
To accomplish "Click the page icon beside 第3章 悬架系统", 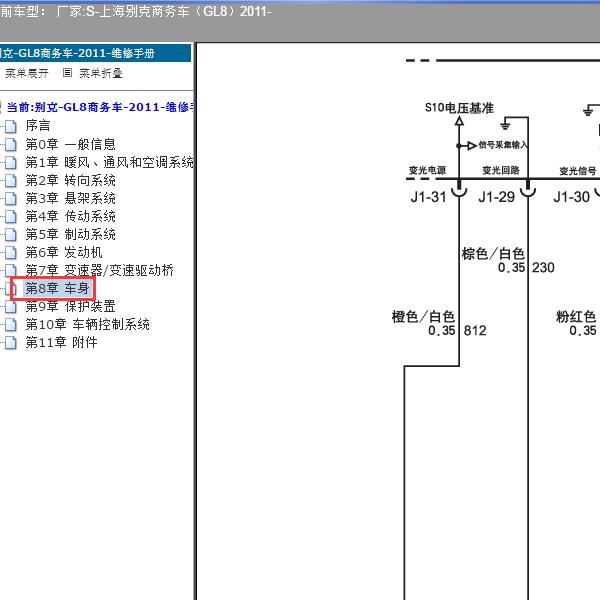I will 11,199.
